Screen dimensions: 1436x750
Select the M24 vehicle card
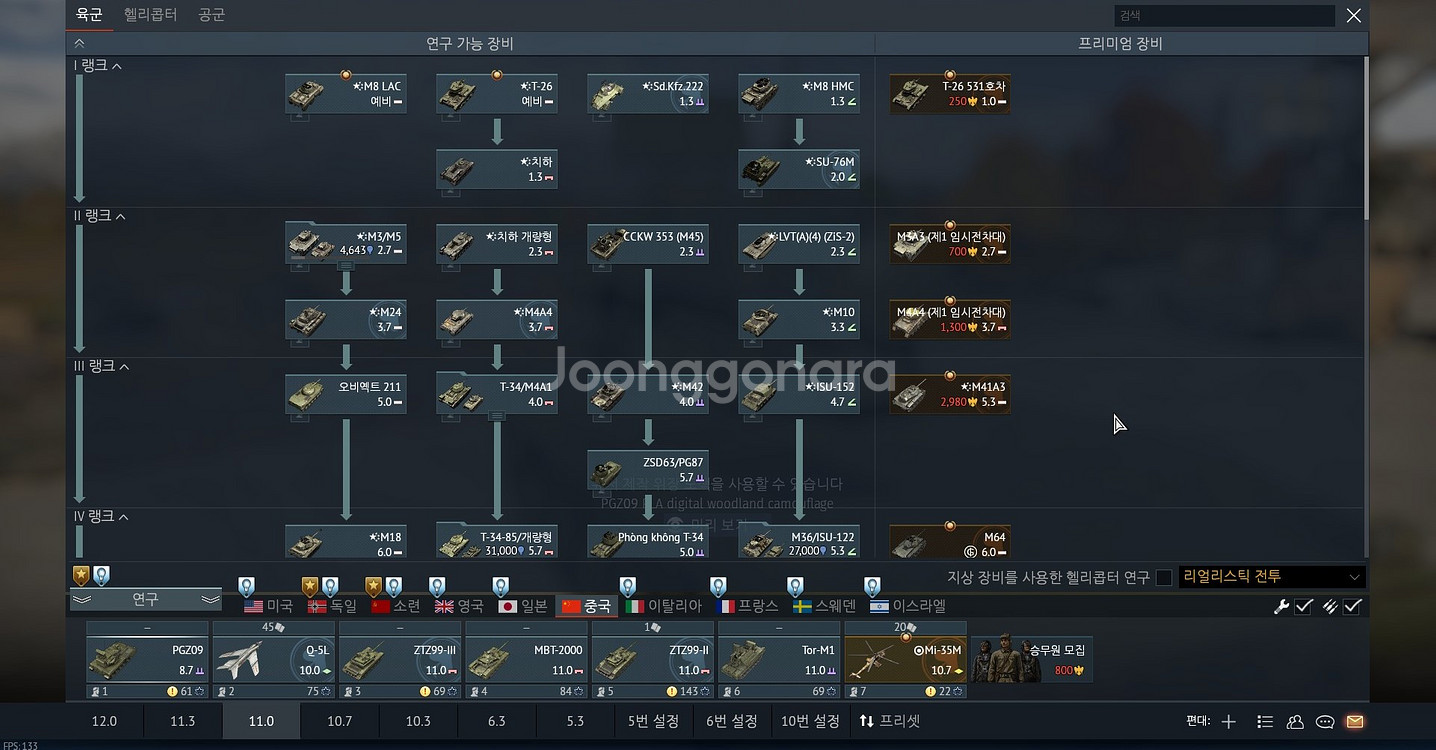click(346, 319)
